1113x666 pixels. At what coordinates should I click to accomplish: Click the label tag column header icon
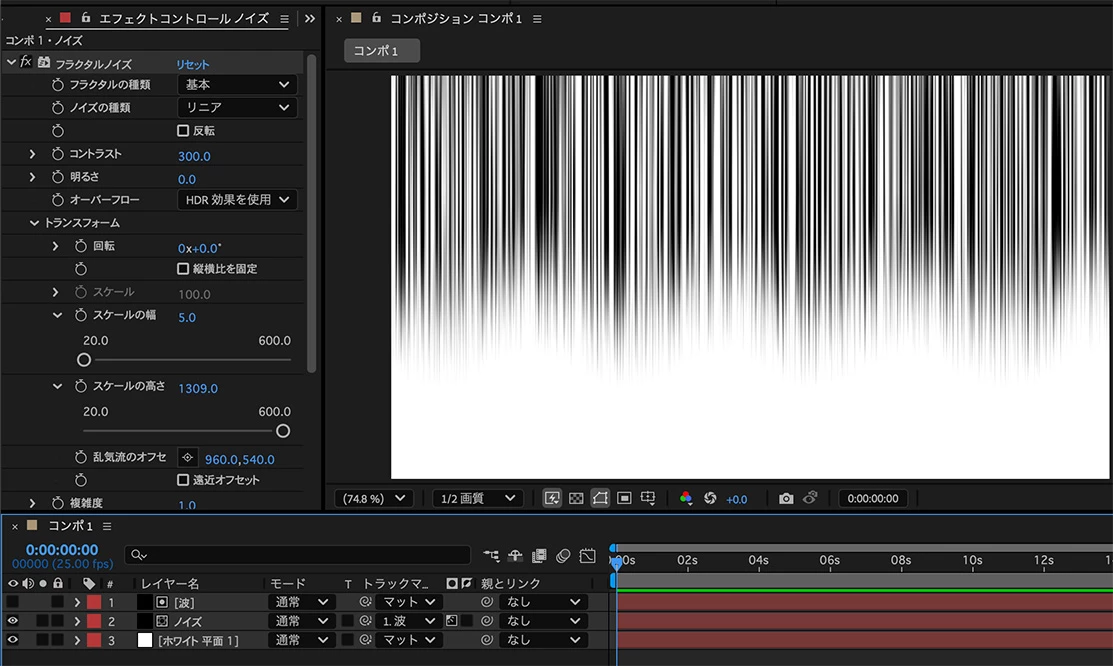click(89, 584)
